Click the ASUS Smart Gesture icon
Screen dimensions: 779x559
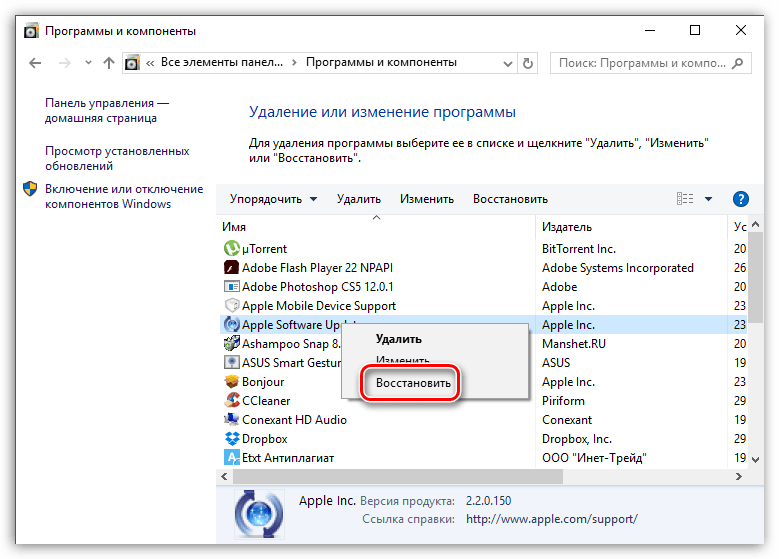tap(232, 362)
